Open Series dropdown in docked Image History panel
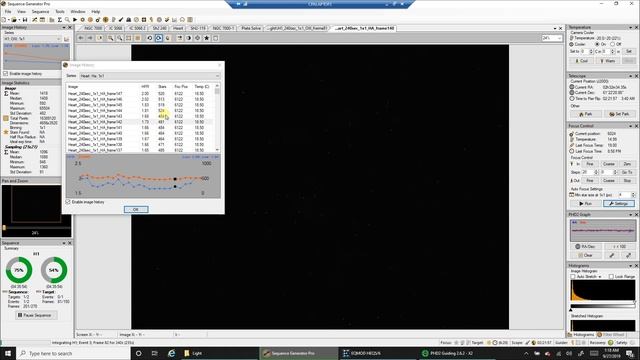Image resolution: width=640 pixels, height=360 pixels. (x=33, y=39)
